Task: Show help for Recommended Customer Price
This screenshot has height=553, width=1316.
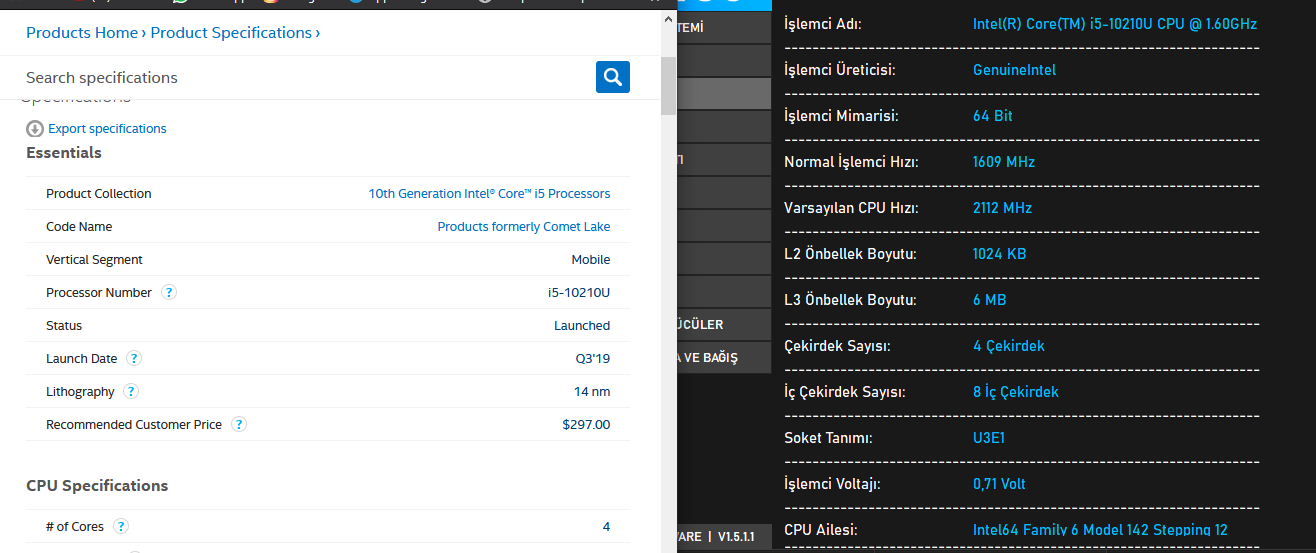Action: point(239,425)
